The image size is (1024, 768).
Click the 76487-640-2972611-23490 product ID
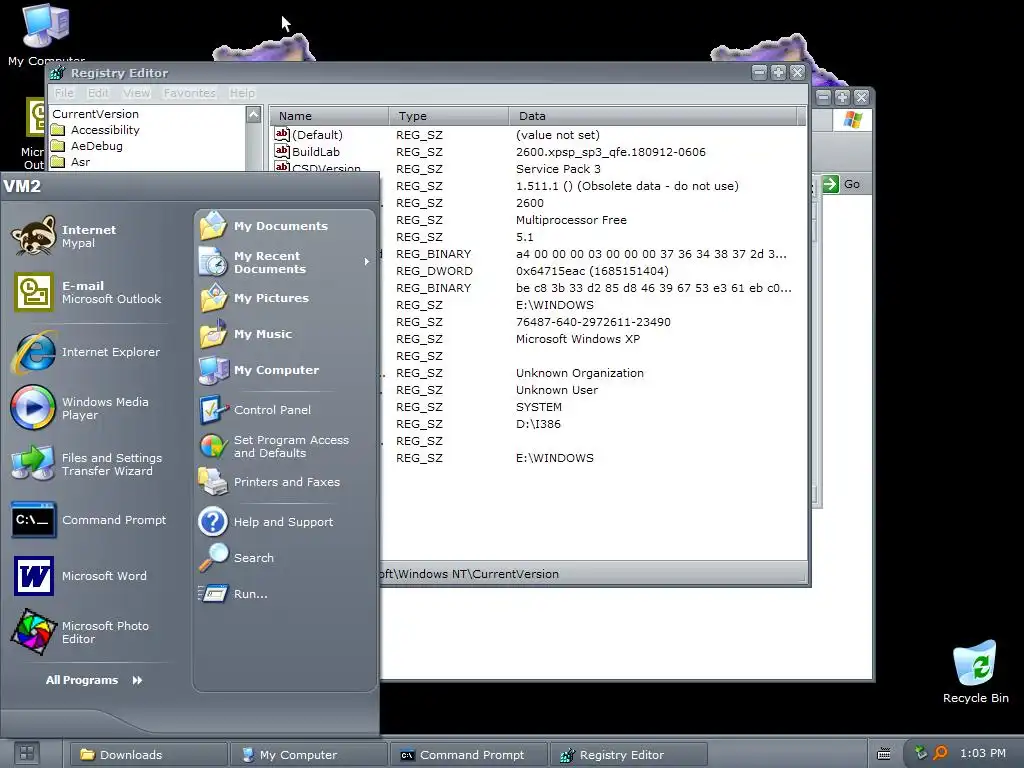593,322
